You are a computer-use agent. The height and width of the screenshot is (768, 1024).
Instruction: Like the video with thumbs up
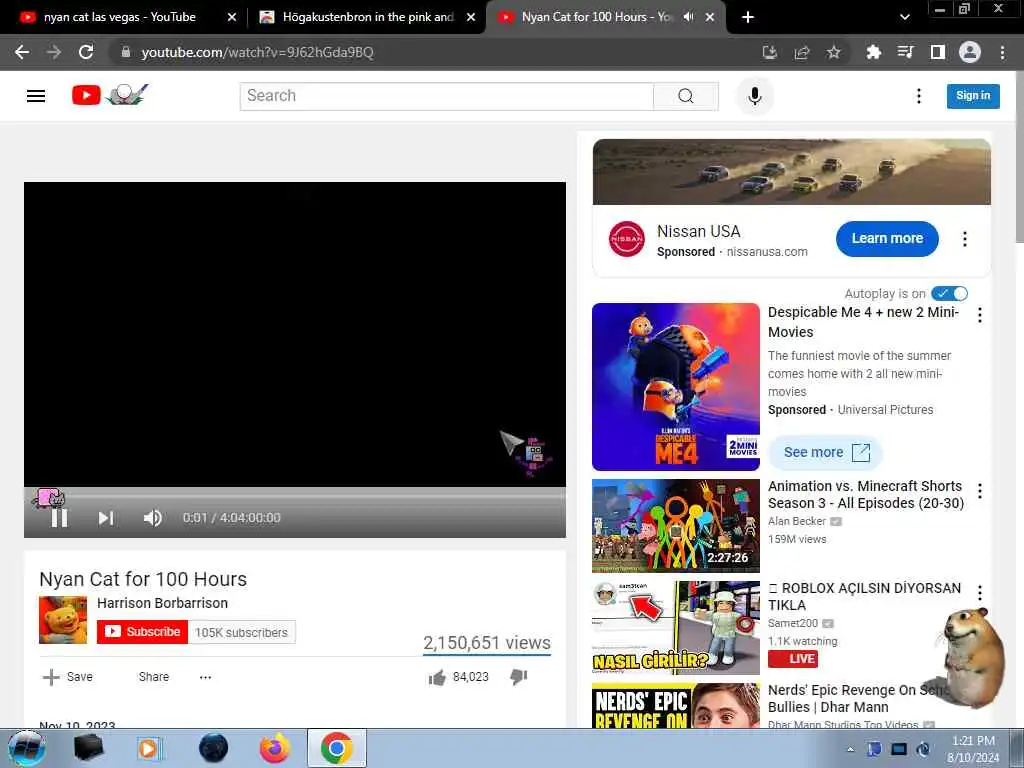437,677
